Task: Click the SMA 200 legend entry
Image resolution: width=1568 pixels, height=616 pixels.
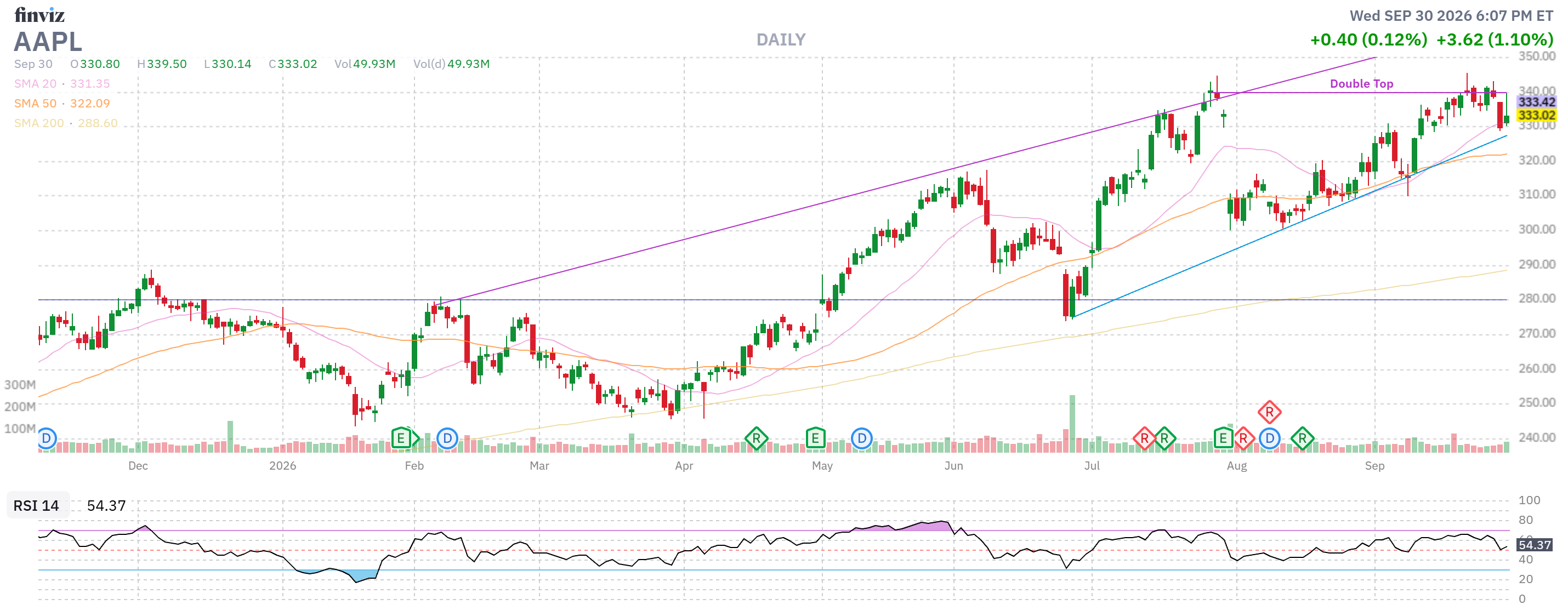Action: [66, 123]
